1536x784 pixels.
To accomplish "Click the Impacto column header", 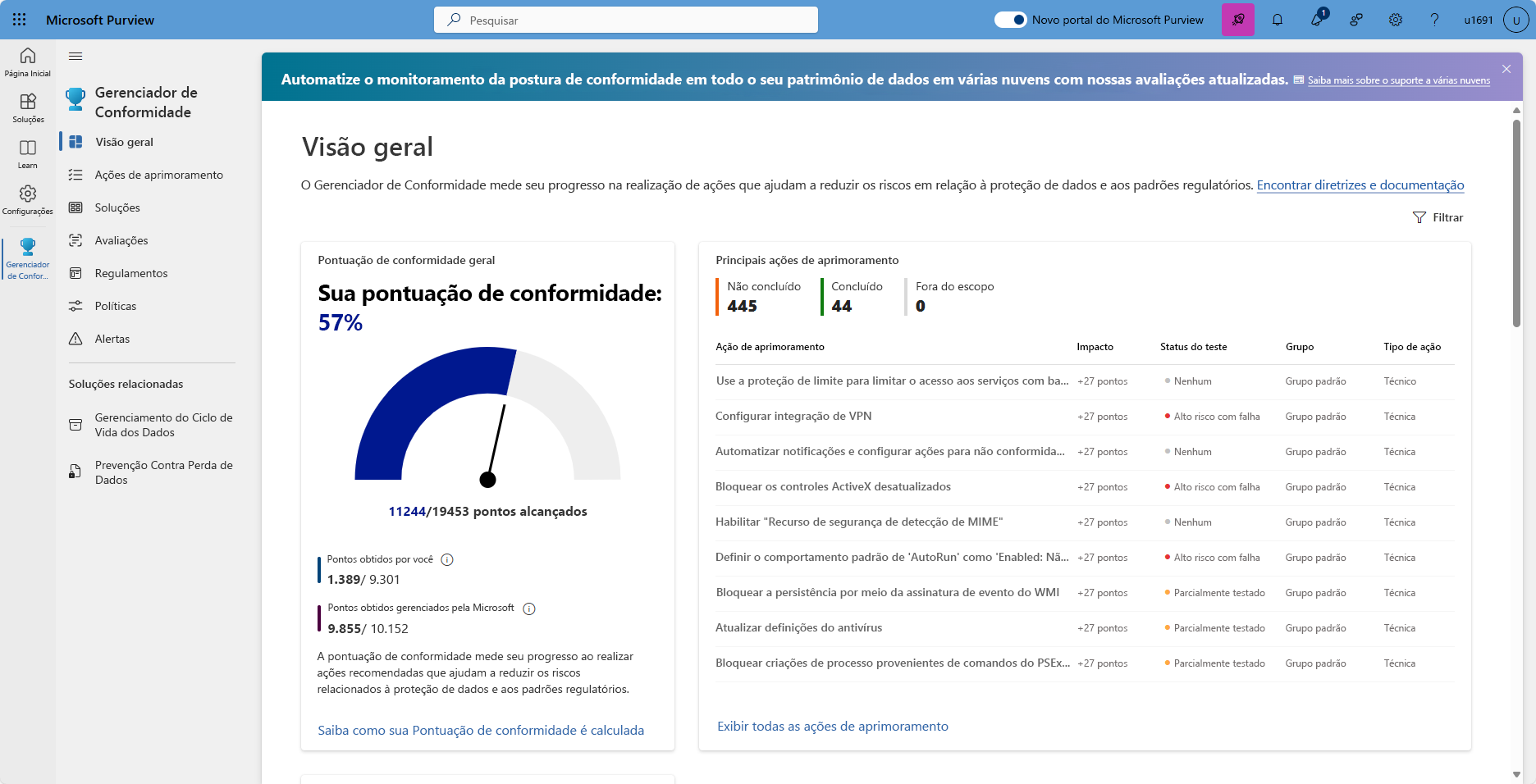I will point(1095,347).
